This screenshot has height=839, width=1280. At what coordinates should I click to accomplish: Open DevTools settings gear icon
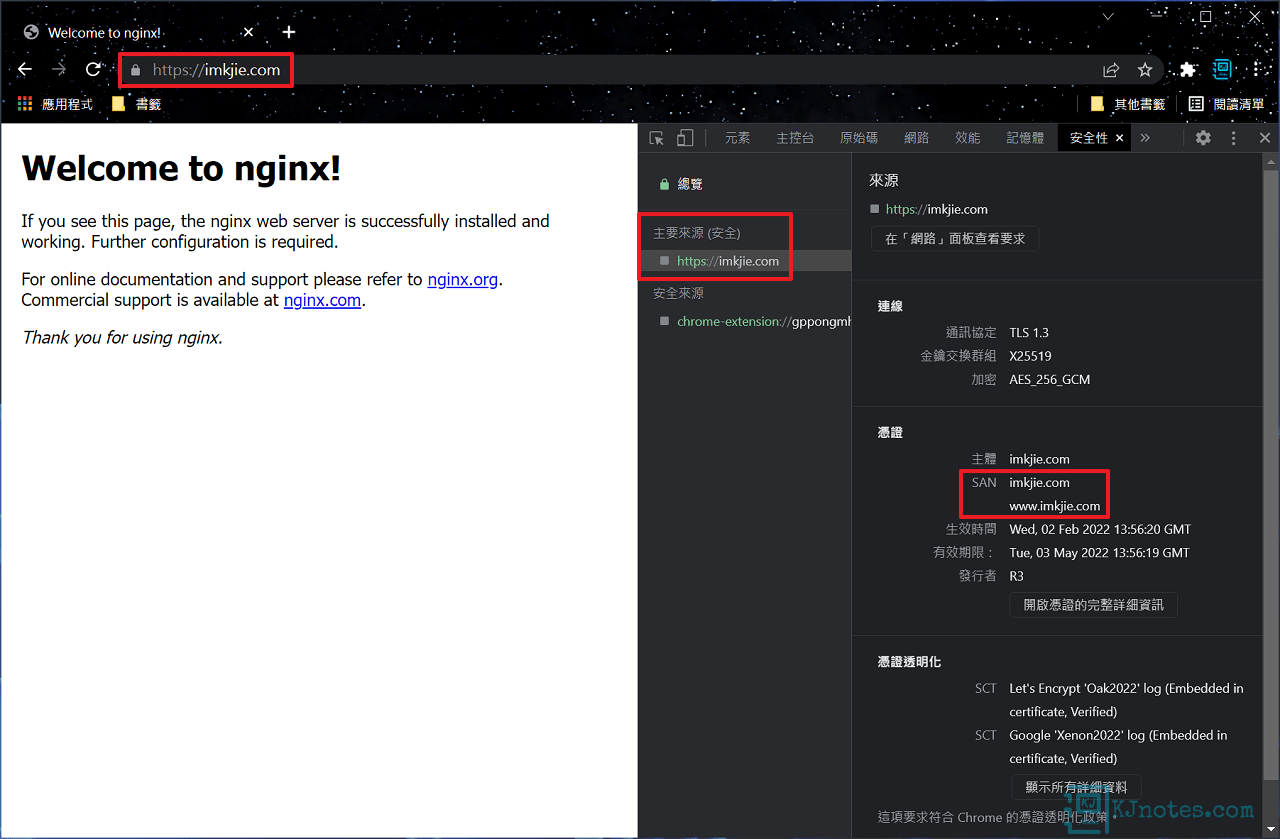click(x=1203, y=138)
